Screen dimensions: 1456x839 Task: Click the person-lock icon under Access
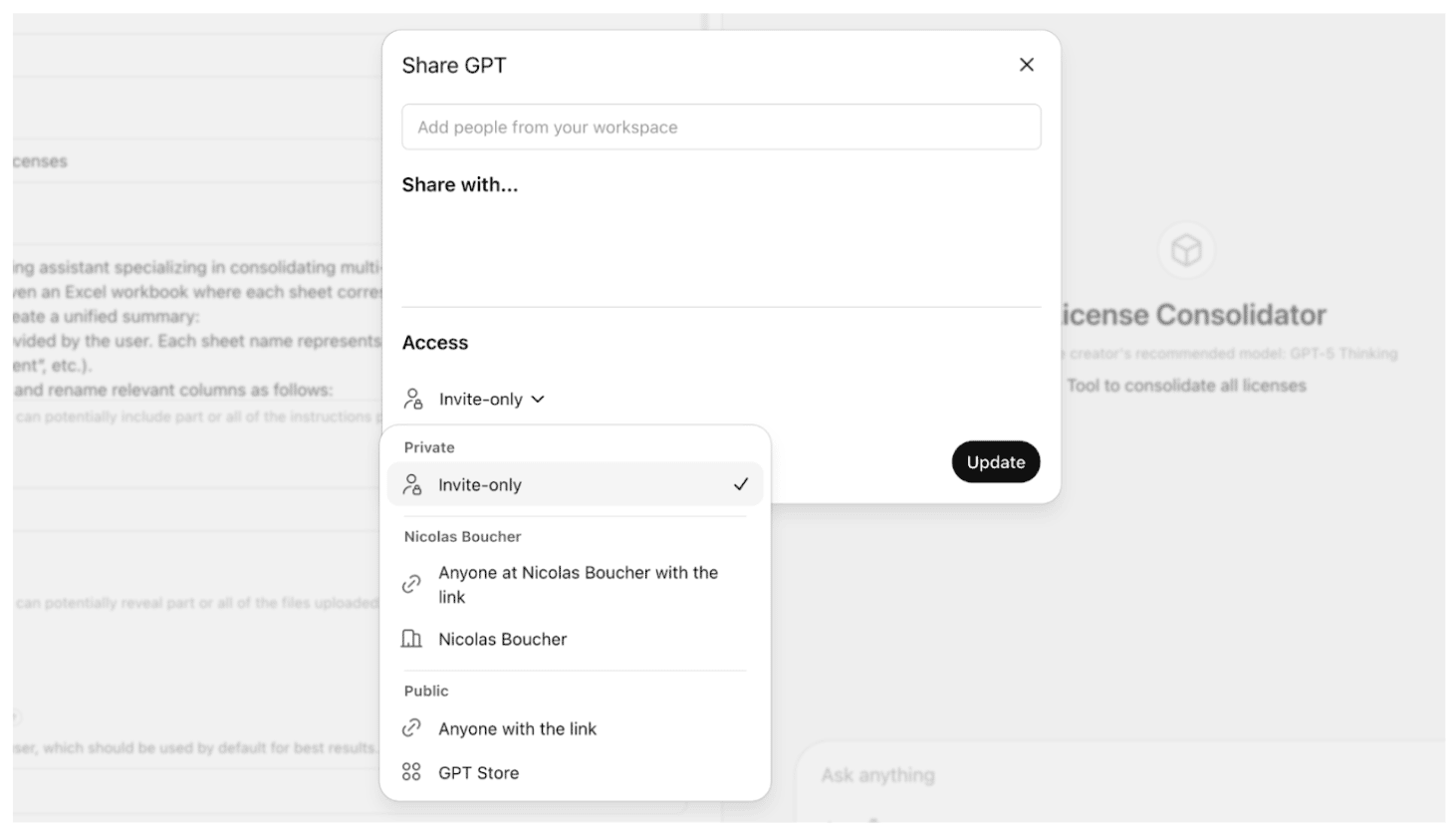coord(413,399)
